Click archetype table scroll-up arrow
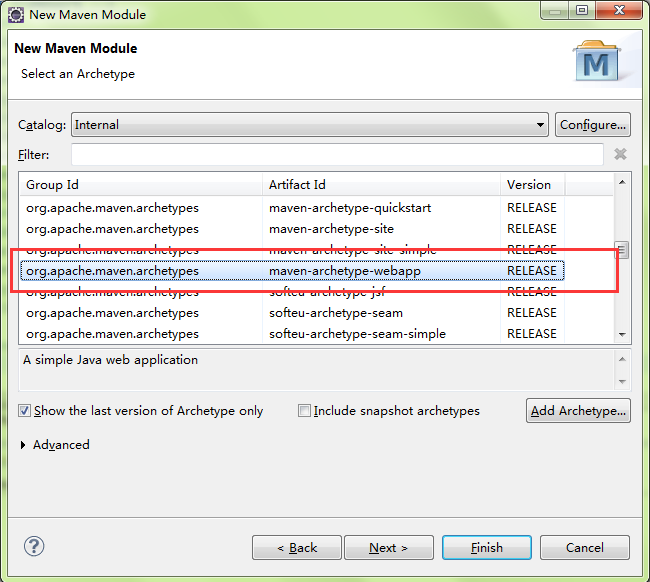Screen dimensions: 650x582 click(x=622, y=182)
